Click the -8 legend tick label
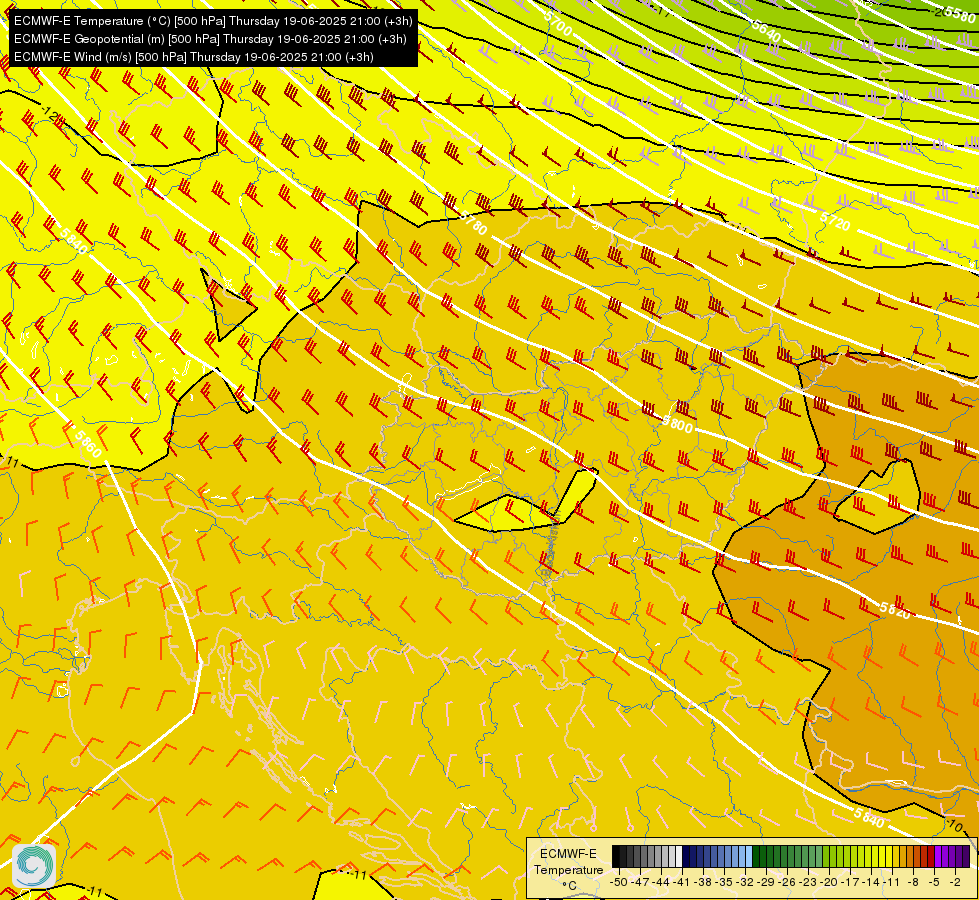This screenshot has height=900, width=979. 913,882
